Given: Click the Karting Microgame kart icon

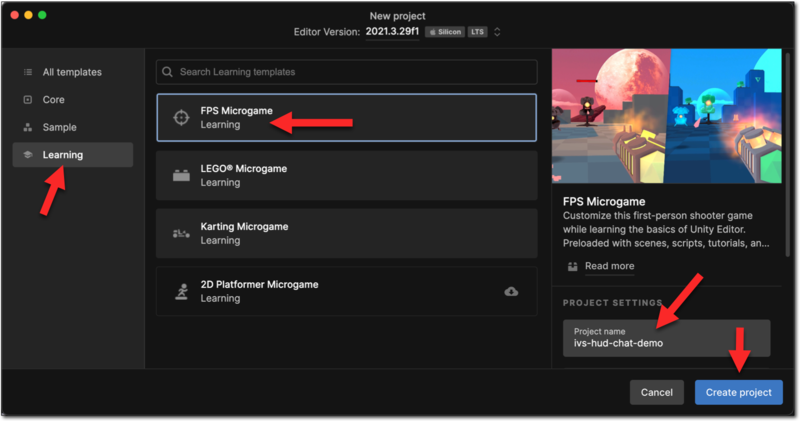Looking at the screenshot, I should 181,233.
